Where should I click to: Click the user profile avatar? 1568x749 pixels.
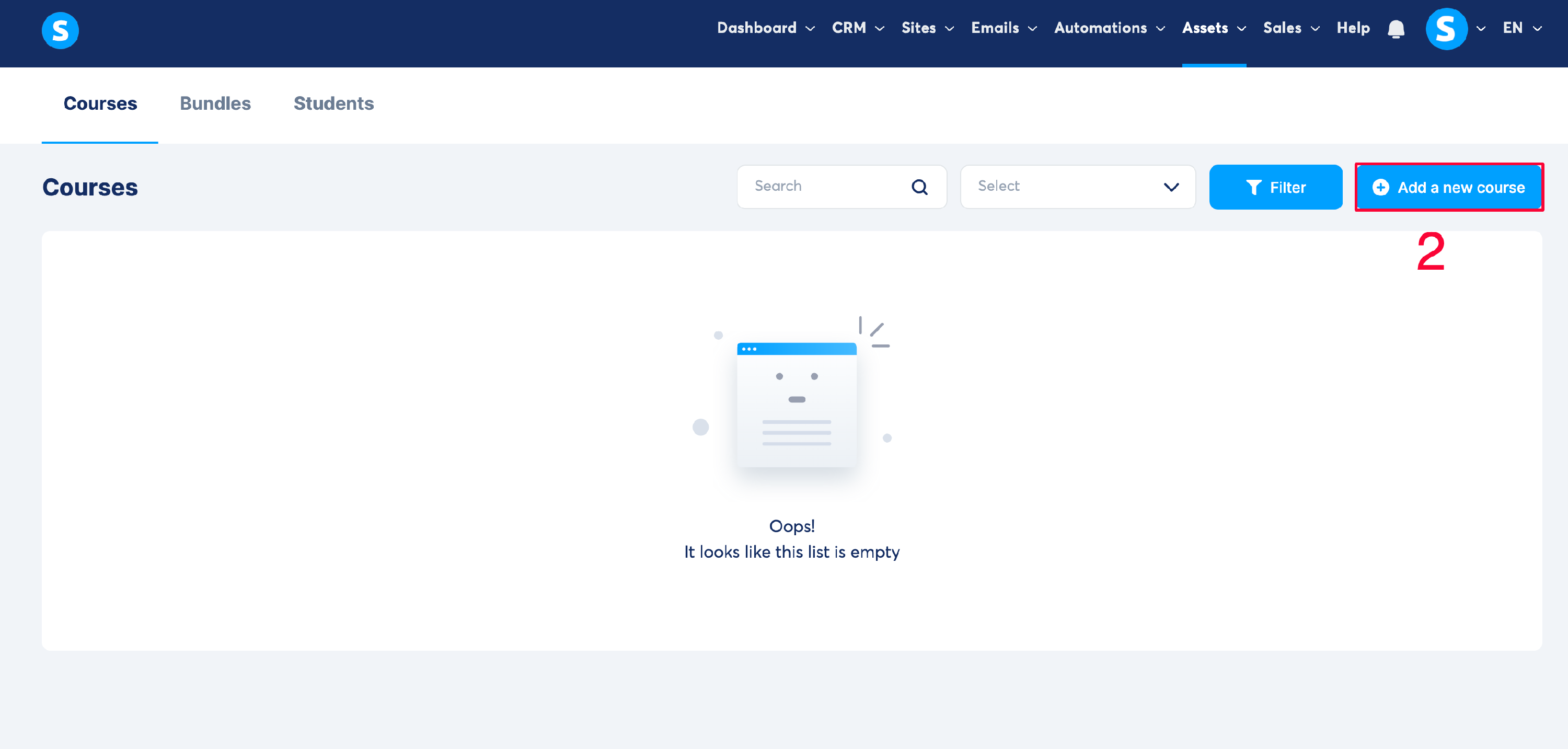tap(1446, 29)
